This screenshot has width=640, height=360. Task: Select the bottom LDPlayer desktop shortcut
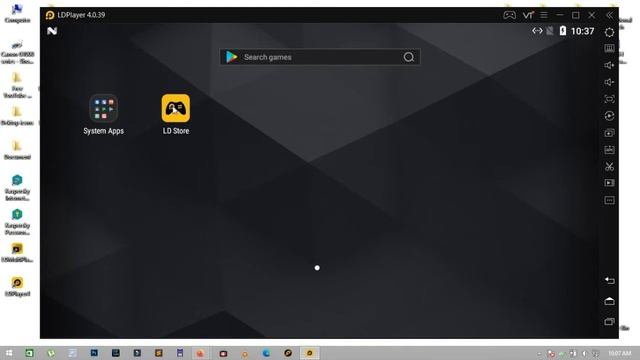pyautogui.click(x=17, y=287)
